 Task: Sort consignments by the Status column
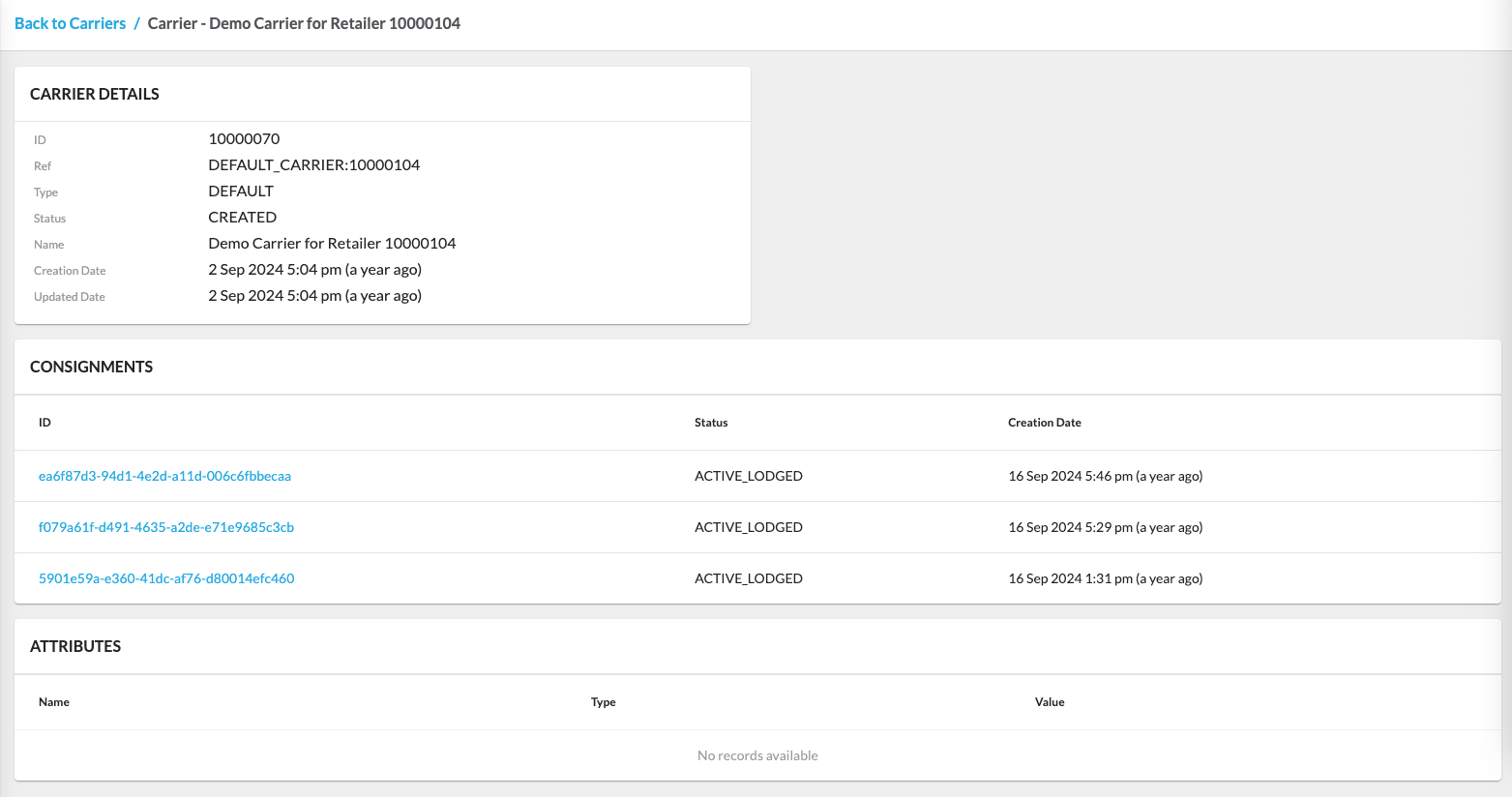click(x=711, y=423)
